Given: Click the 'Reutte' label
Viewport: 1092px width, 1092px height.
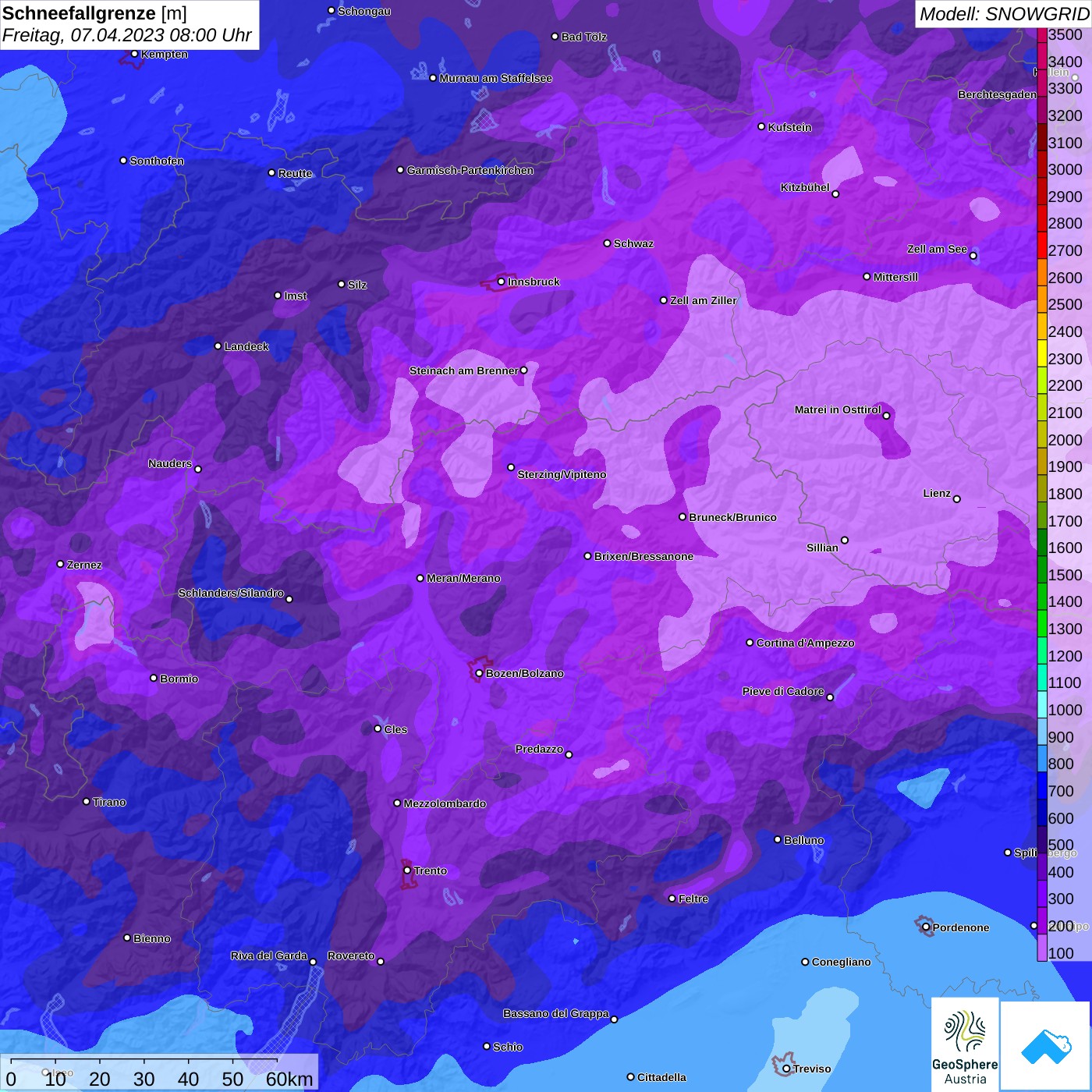Looking at the screenshot, I should pyautogui.click(x=295, y=173).
